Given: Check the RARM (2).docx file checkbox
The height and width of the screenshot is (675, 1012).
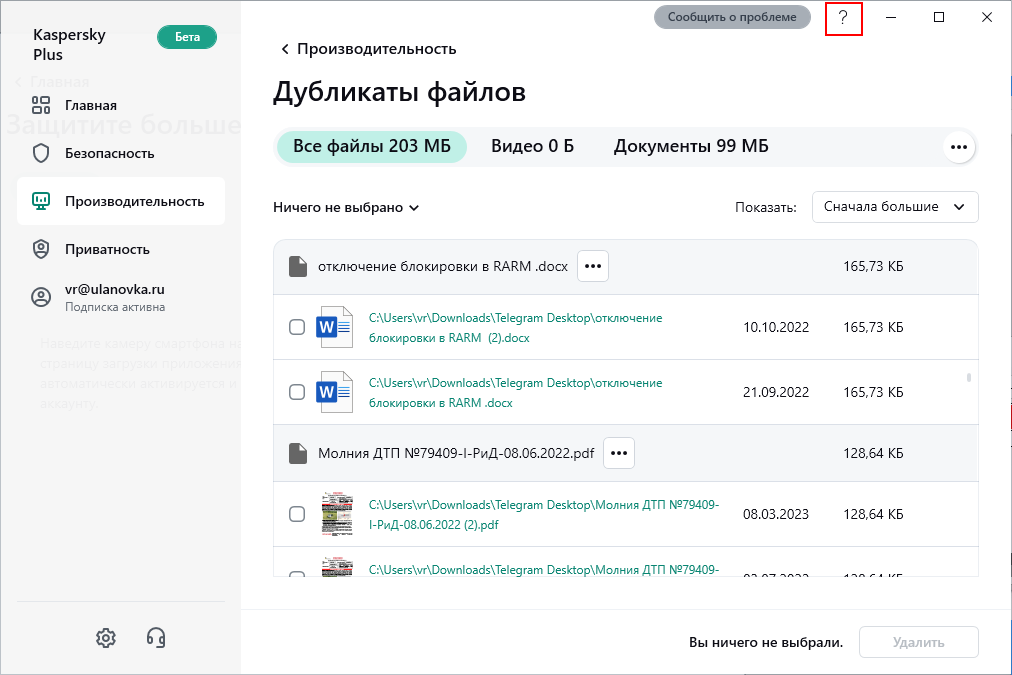Looking at the screenshot, I should (297, 327).
